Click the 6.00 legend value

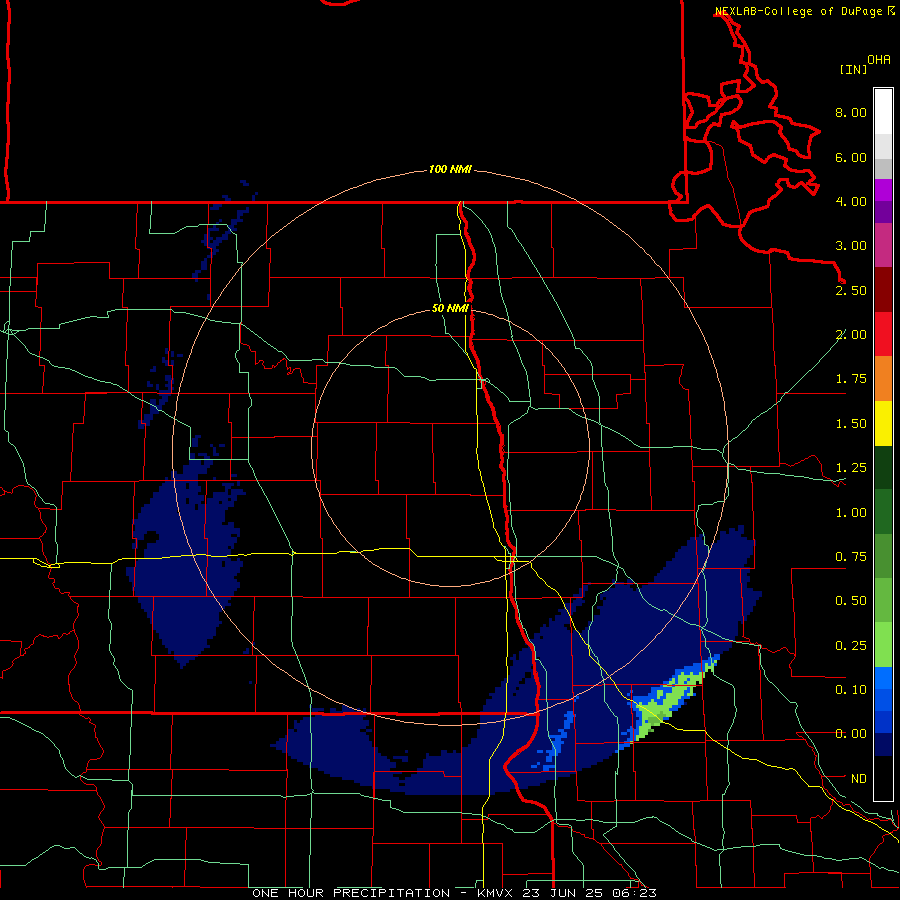[851, 157]
